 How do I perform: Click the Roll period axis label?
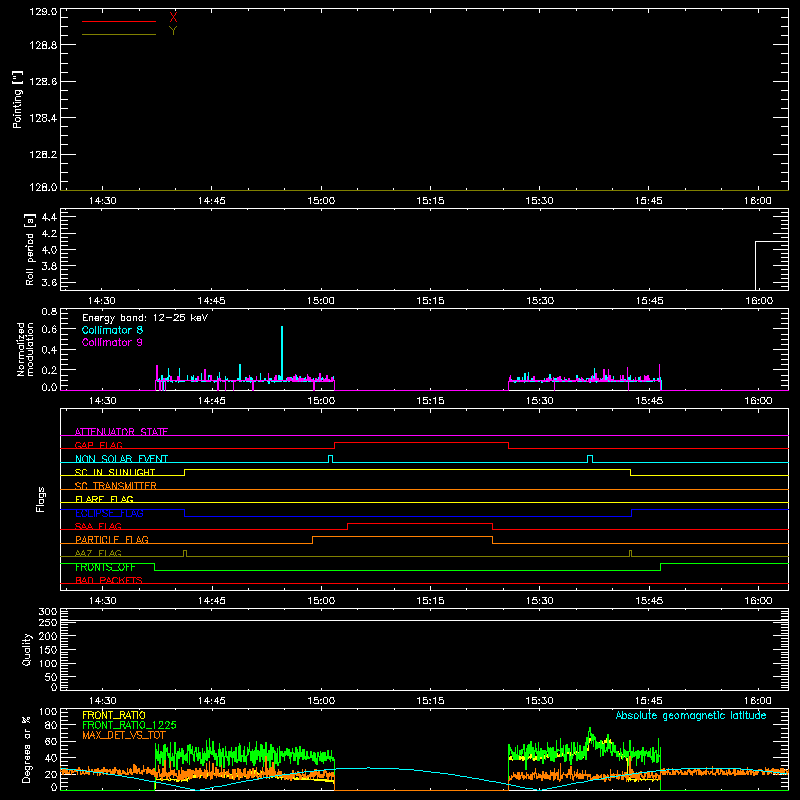point(30,249)
